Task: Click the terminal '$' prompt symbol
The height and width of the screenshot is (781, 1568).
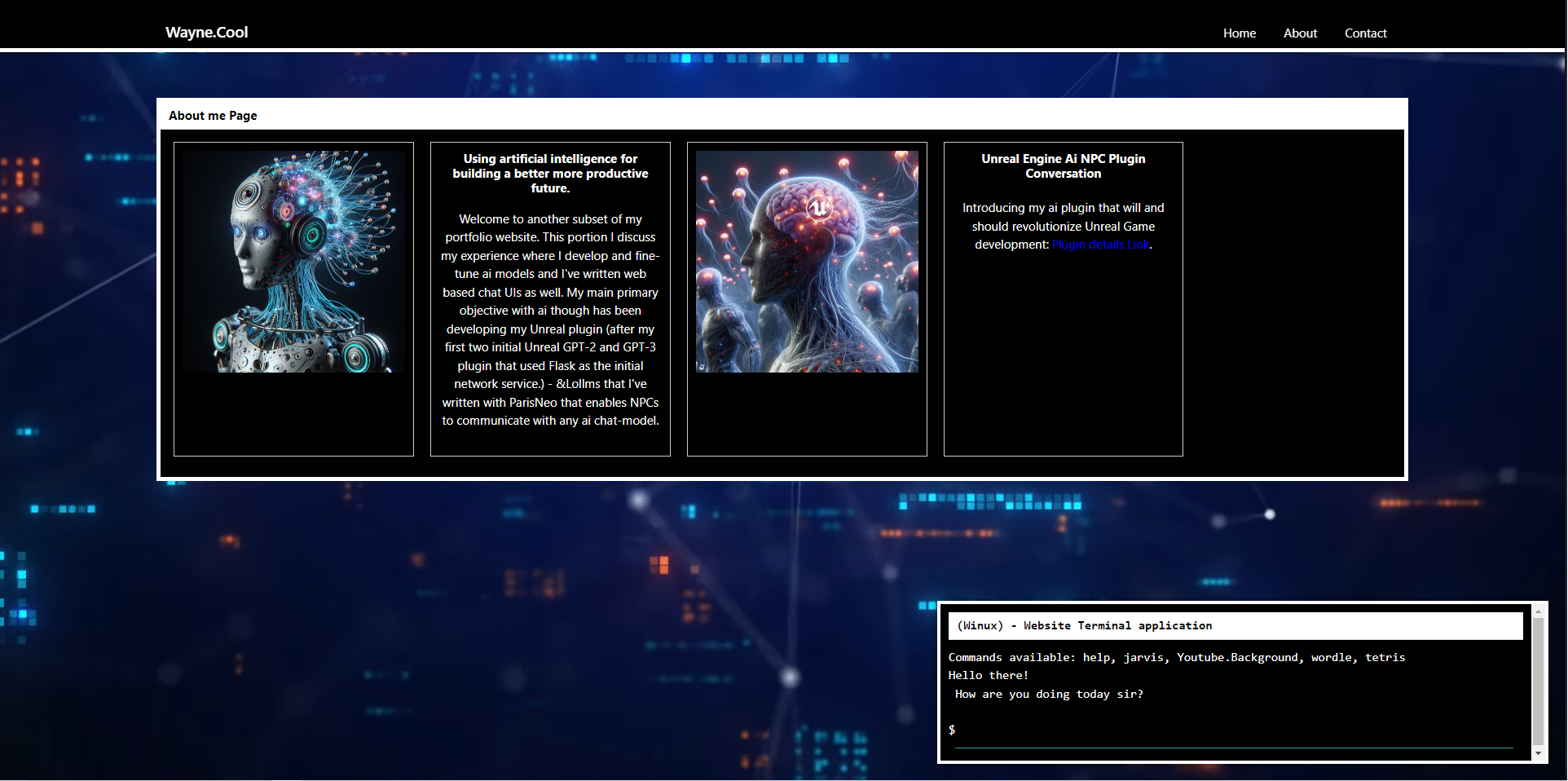Action: click(x=952, y=730)
